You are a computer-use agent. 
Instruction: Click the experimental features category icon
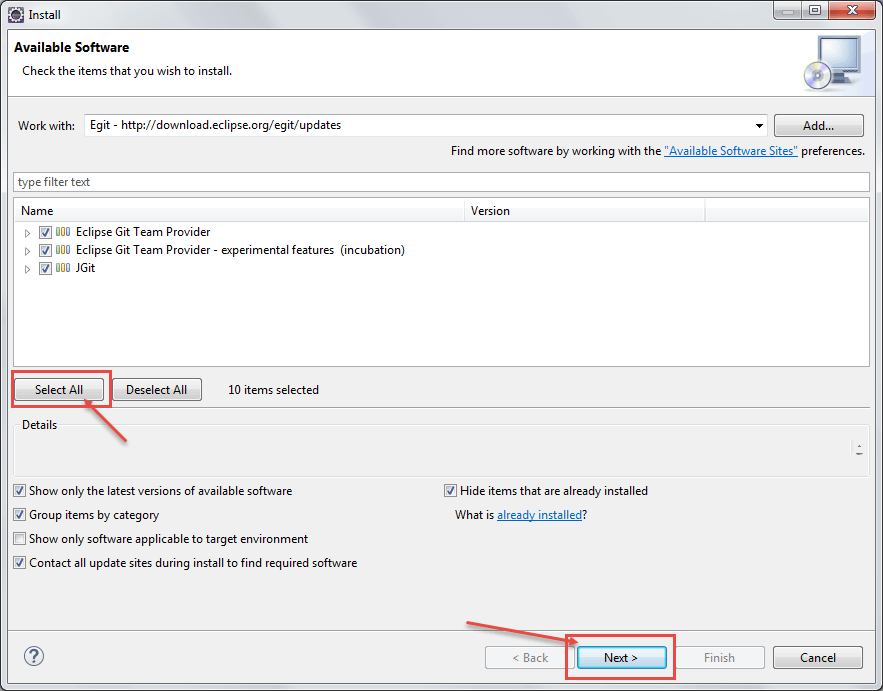click(x=63, y=250)
